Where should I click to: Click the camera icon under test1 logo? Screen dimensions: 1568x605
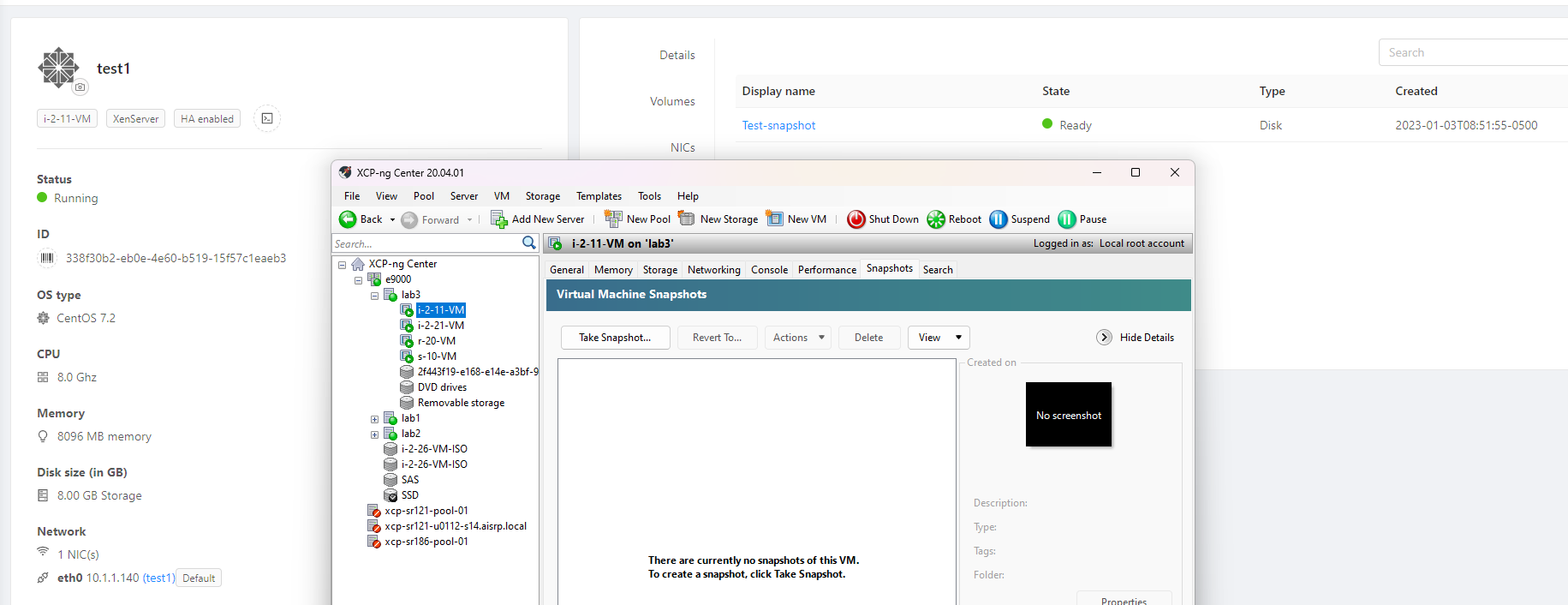80,87
